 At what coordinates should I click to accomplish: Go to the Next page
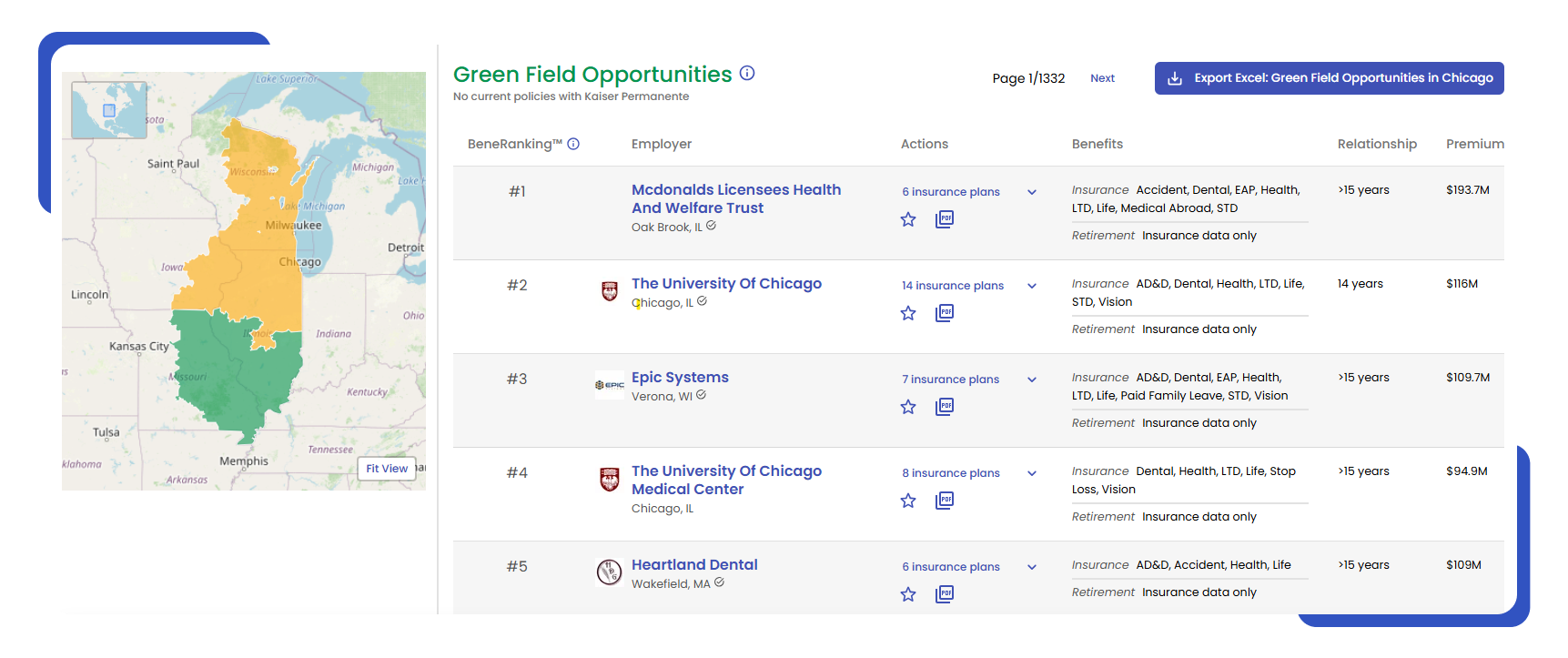coord(1102,78)
